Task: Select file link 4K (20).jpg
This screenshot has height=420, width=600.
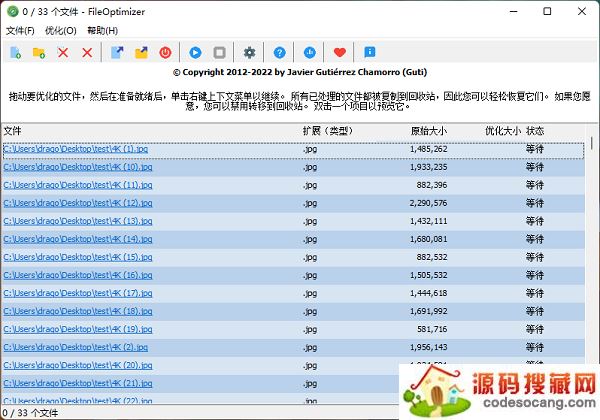Action: pos(78,365)
